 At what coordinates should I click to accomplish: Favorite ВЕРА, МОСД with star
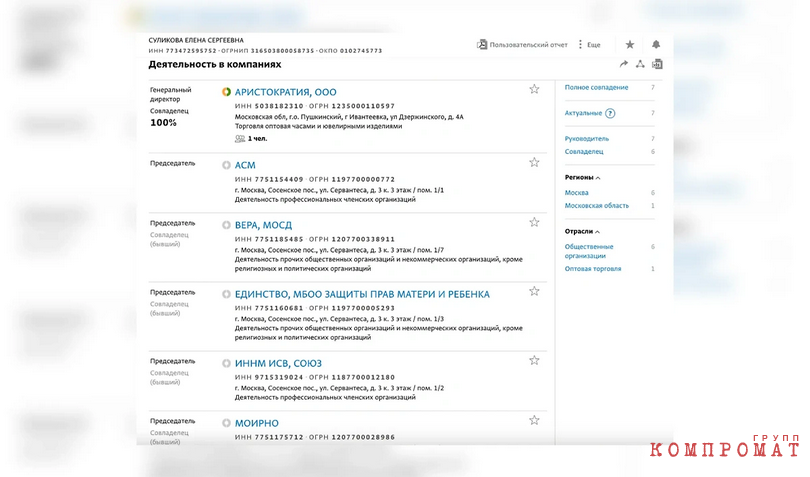(x=534, y=222)
